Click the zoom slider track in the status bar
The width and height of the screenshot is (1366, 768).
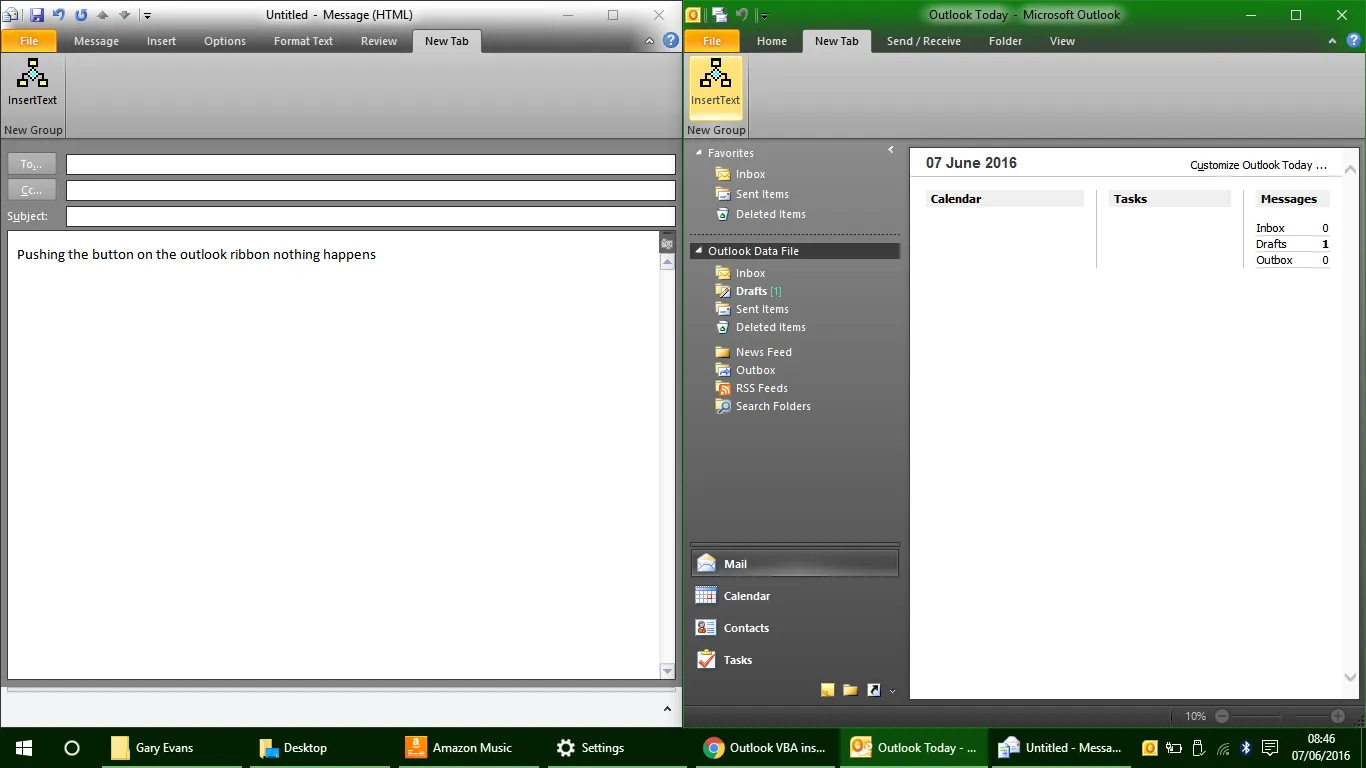pyautogui.click(x=1280, y=716)
